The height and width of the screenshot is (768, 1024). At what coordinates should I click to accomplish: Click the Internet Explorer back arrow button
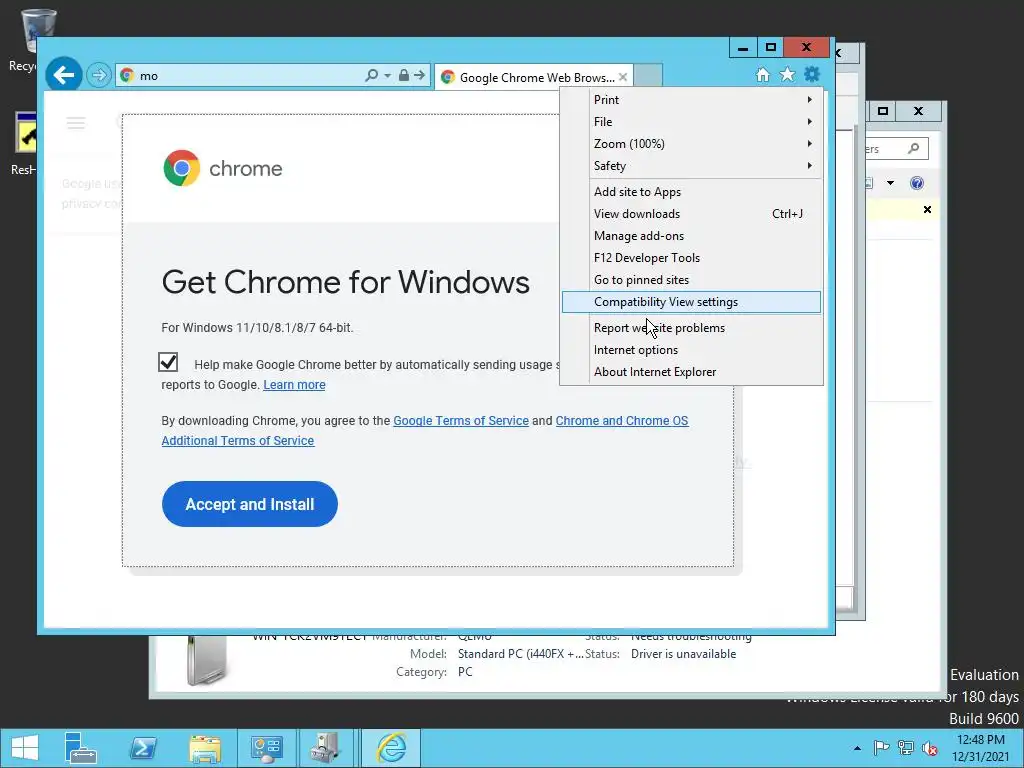click(63, 75)
